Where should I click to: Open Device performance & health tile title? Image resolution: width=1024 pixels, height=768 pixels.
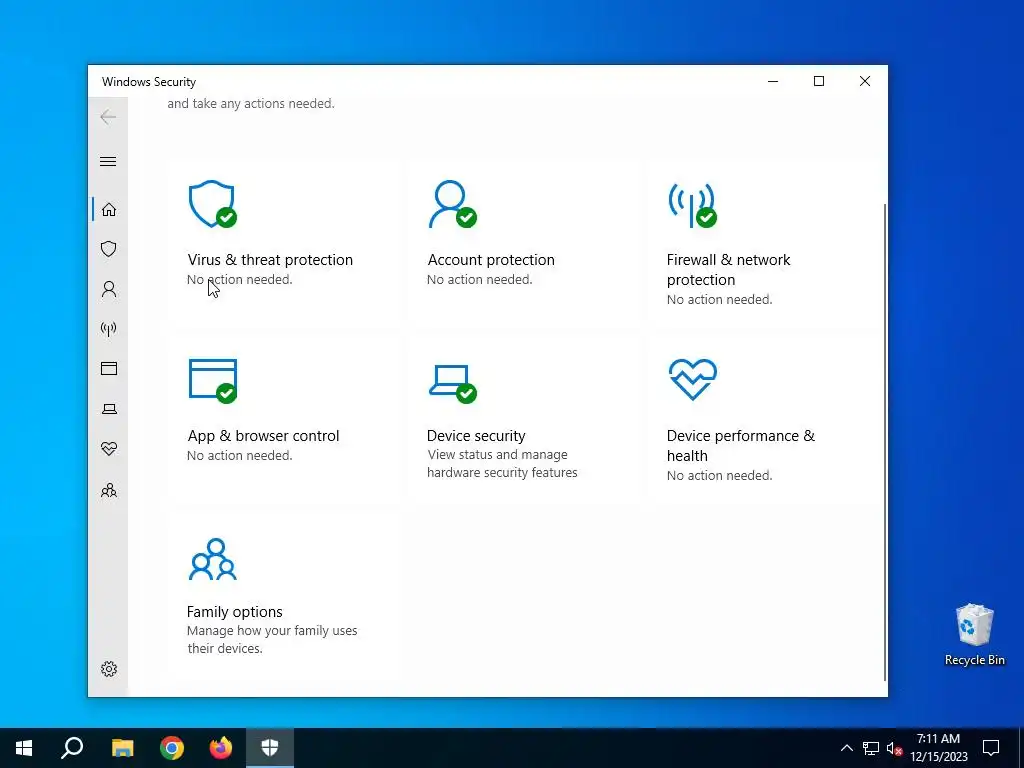pyautogui.click(x=741, y=445)
